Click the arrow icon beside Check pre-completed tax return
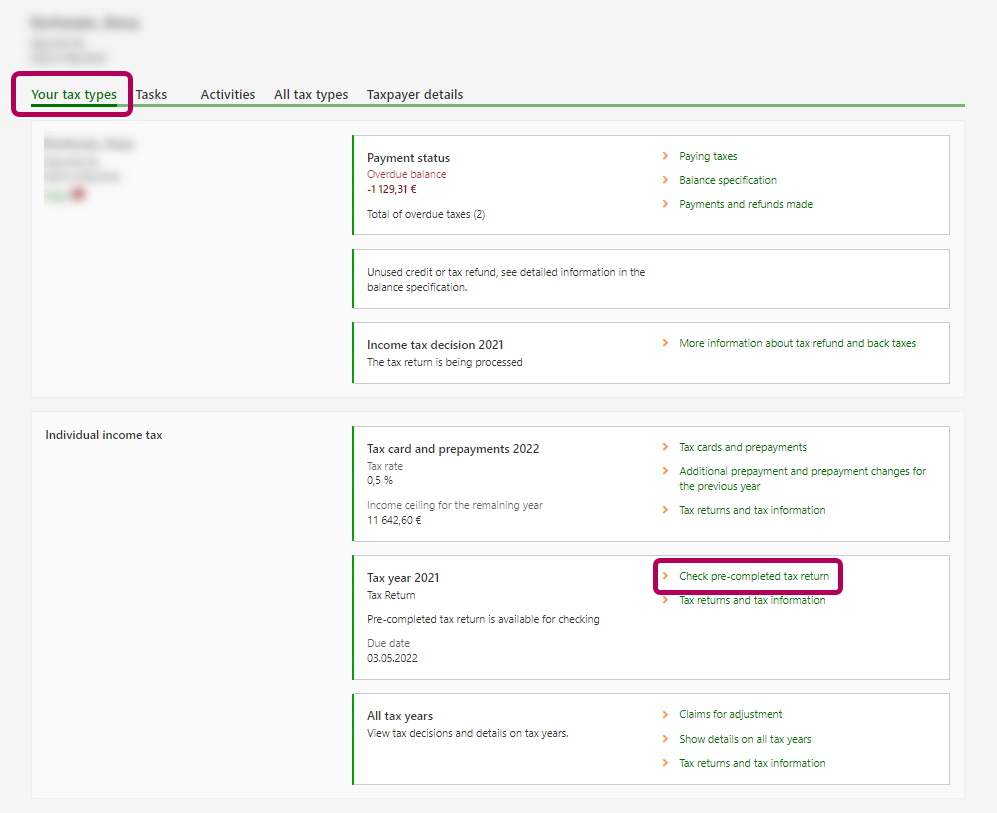 pos(666,576)
